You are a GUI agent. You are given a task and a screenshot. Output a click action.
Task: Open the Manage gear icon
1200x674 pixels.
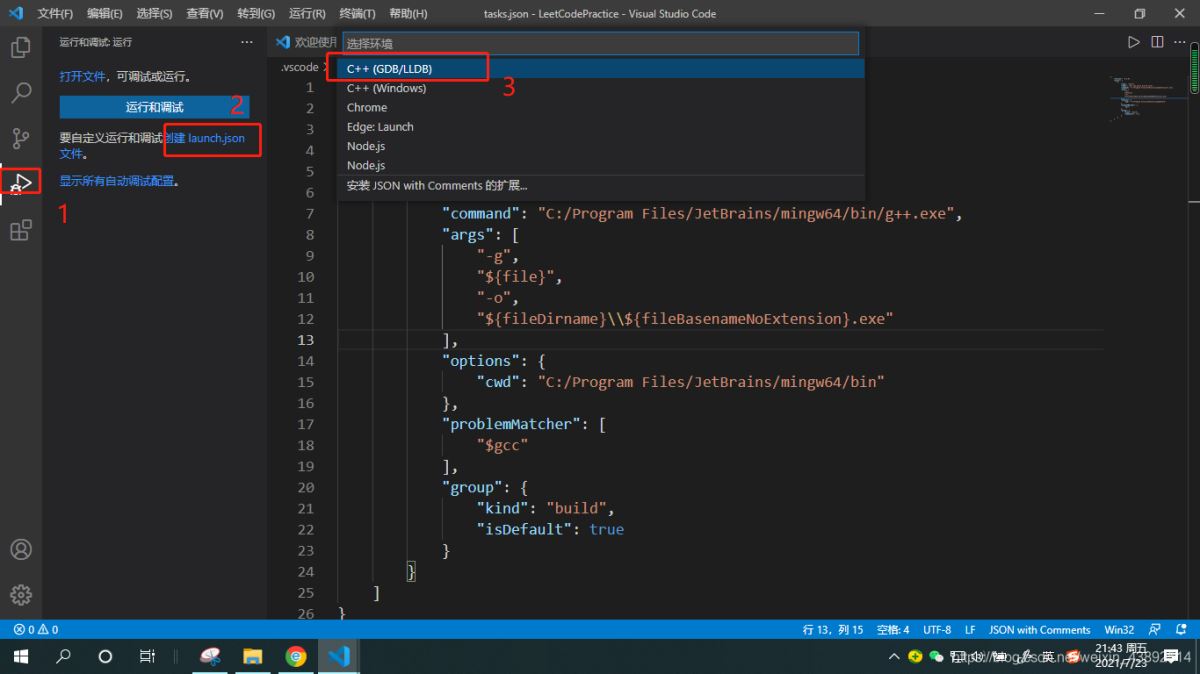point(20,594)
